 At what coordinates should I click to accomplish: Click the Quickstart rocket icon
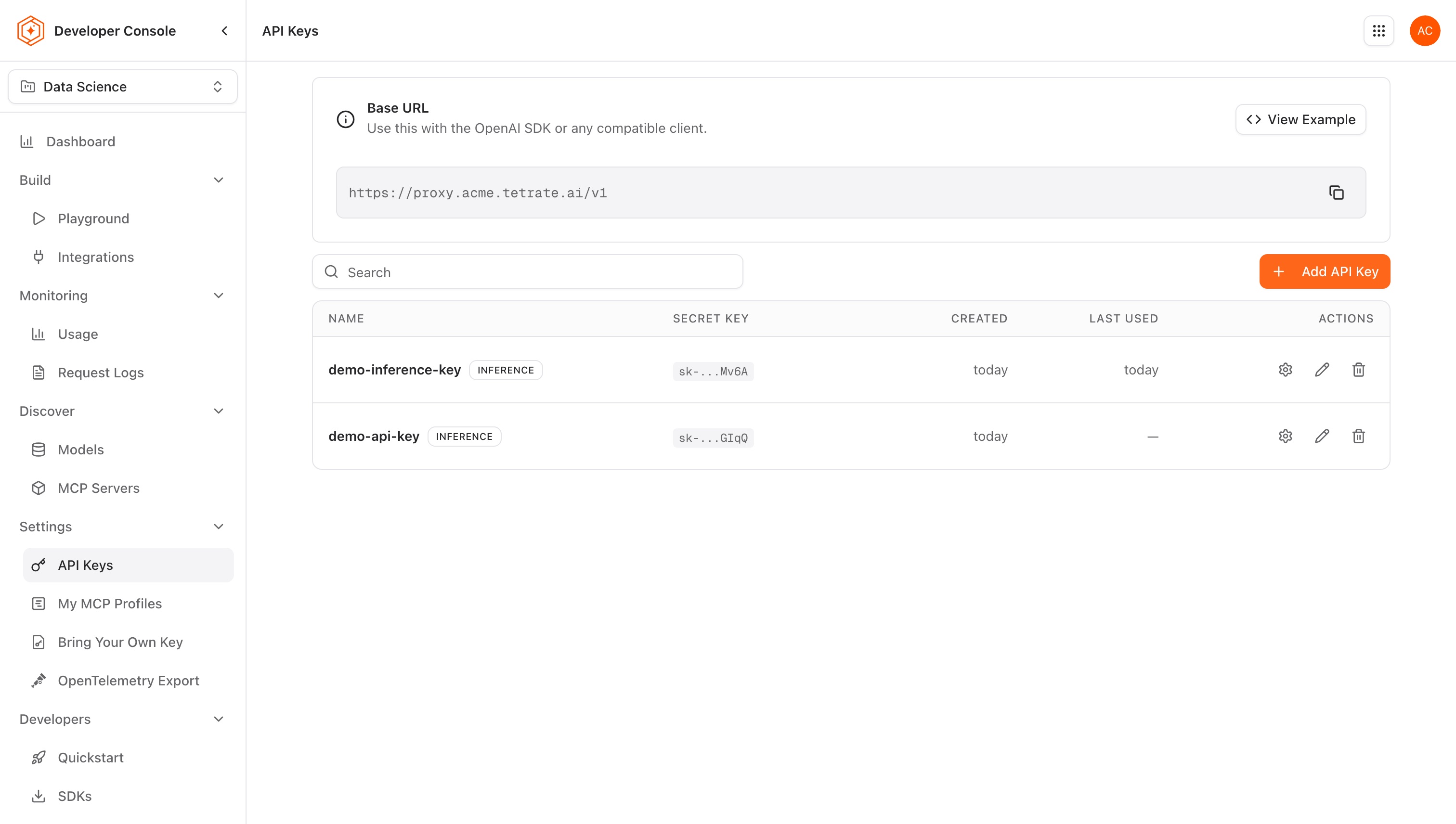tap(39, 757)
